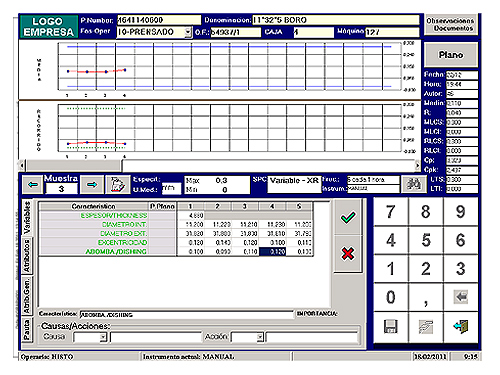This screenshot has height=375, width=500.
Task: Click chart scrollbar left arrow
Action: [x=22, y=165]
